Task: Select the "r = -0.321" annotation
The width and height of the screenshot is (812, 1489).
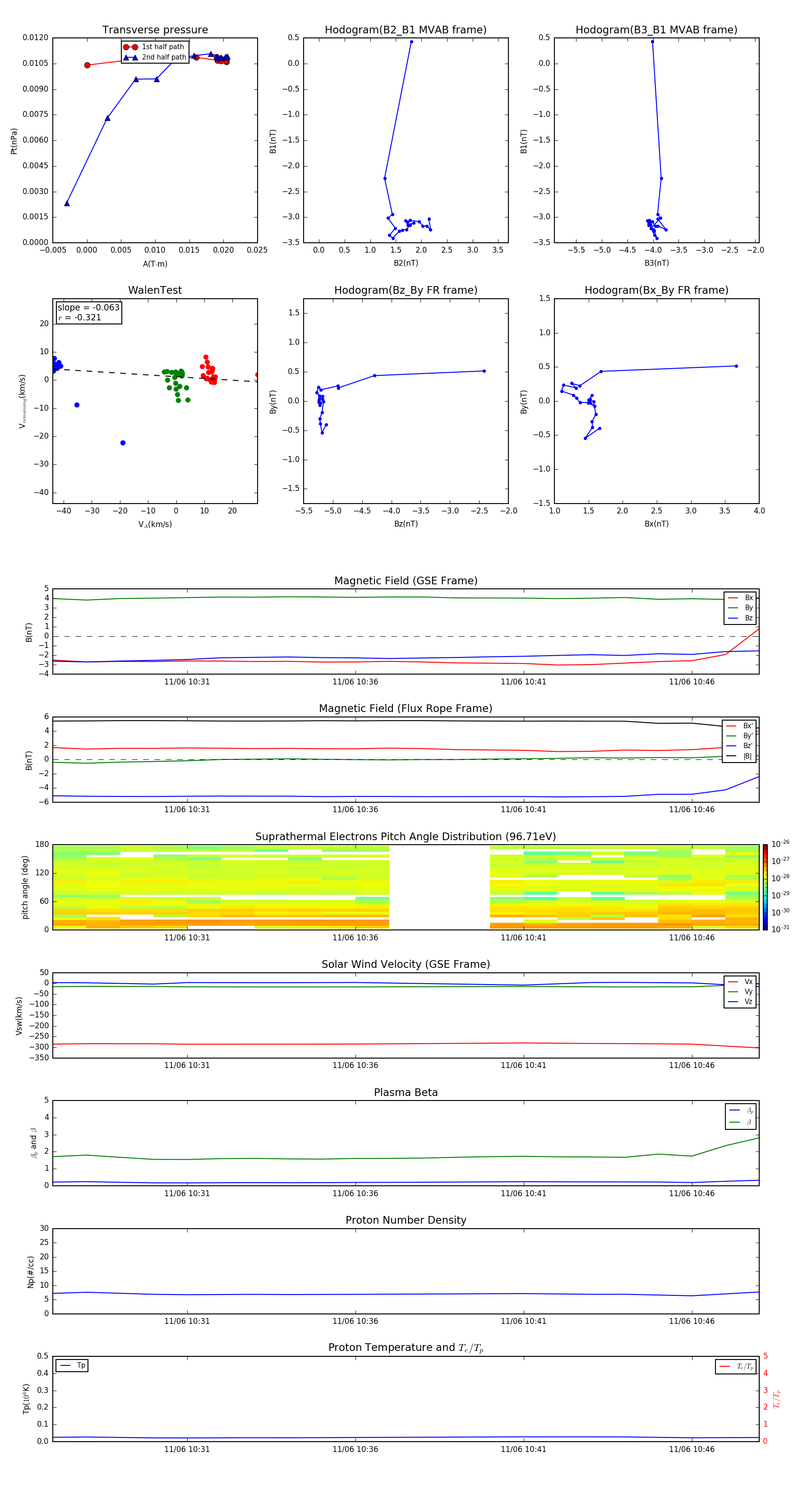Action: [80, 317]
